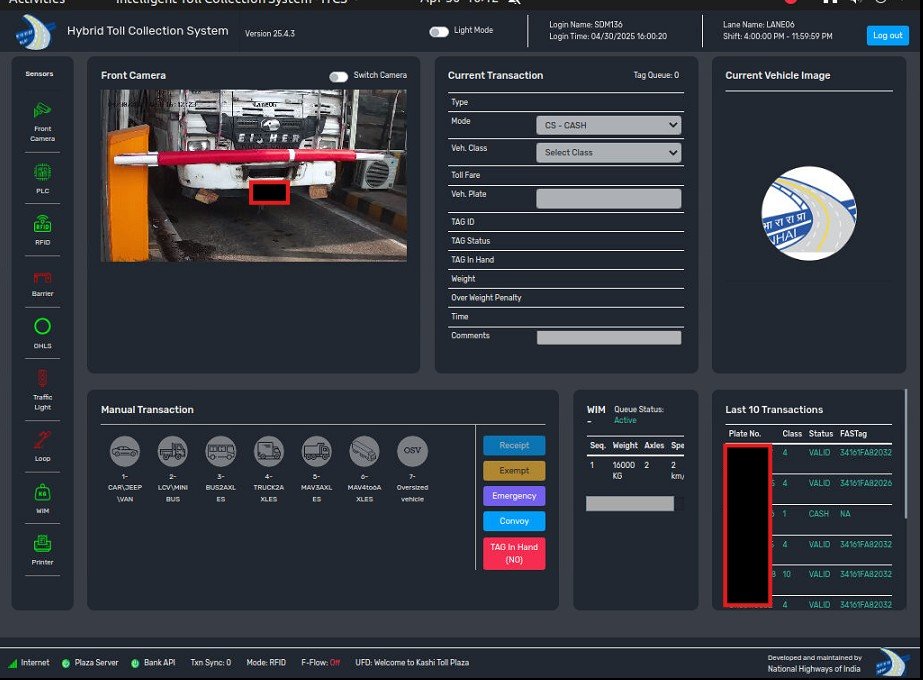Toggle the Light Mode switch
The height and width of the screenshot is (680, 923).
click(439, 32)
